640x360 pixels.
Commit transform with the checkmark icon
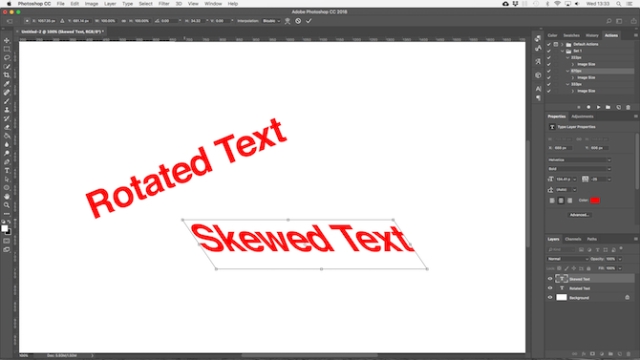[x=309, y=21]
